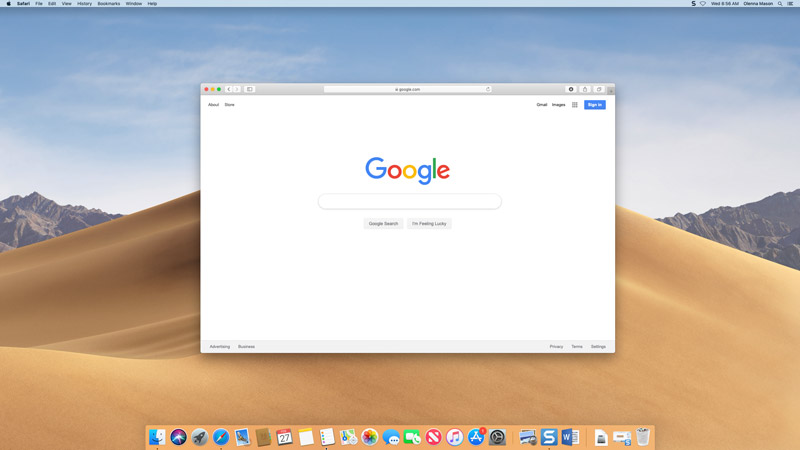This screenshot has height=450, width=800.
Task: Open the Settings footer link
Action: pos(598,346)
